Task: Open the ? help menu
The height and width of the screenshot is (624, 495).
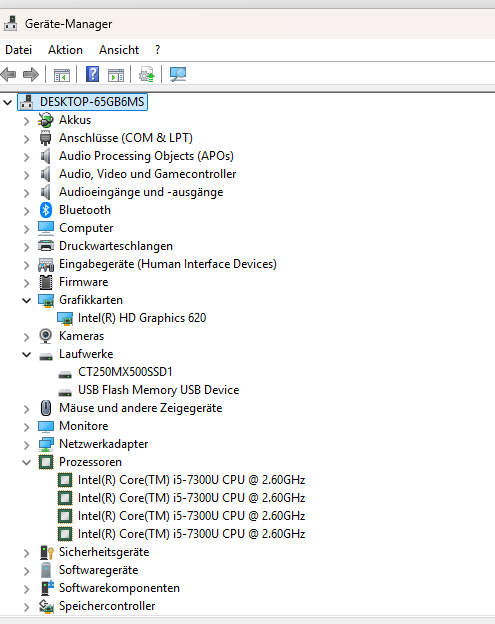Action: coord(158,50)
